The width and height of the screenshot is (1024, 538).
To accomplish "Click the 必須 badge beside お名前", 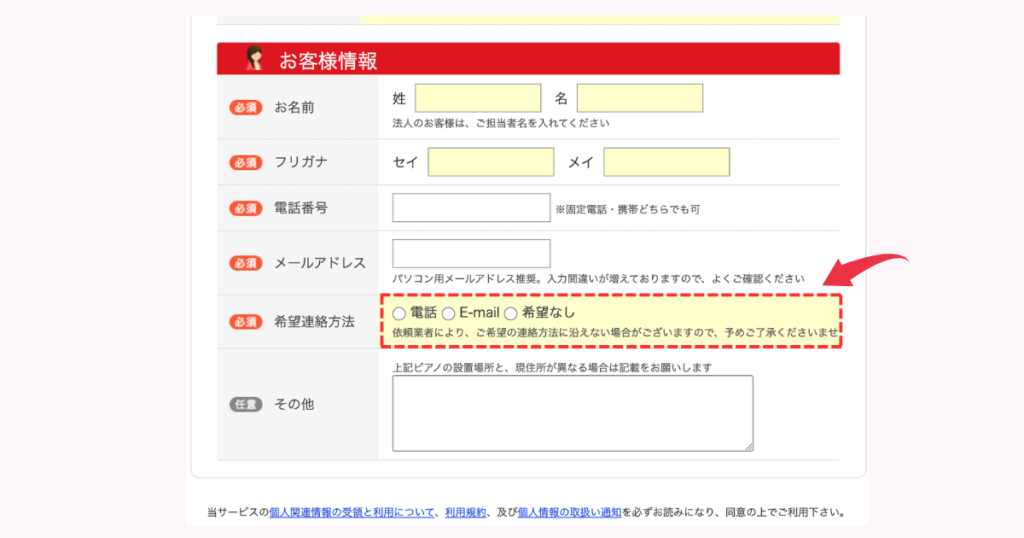I will click(x=245, y=107).
